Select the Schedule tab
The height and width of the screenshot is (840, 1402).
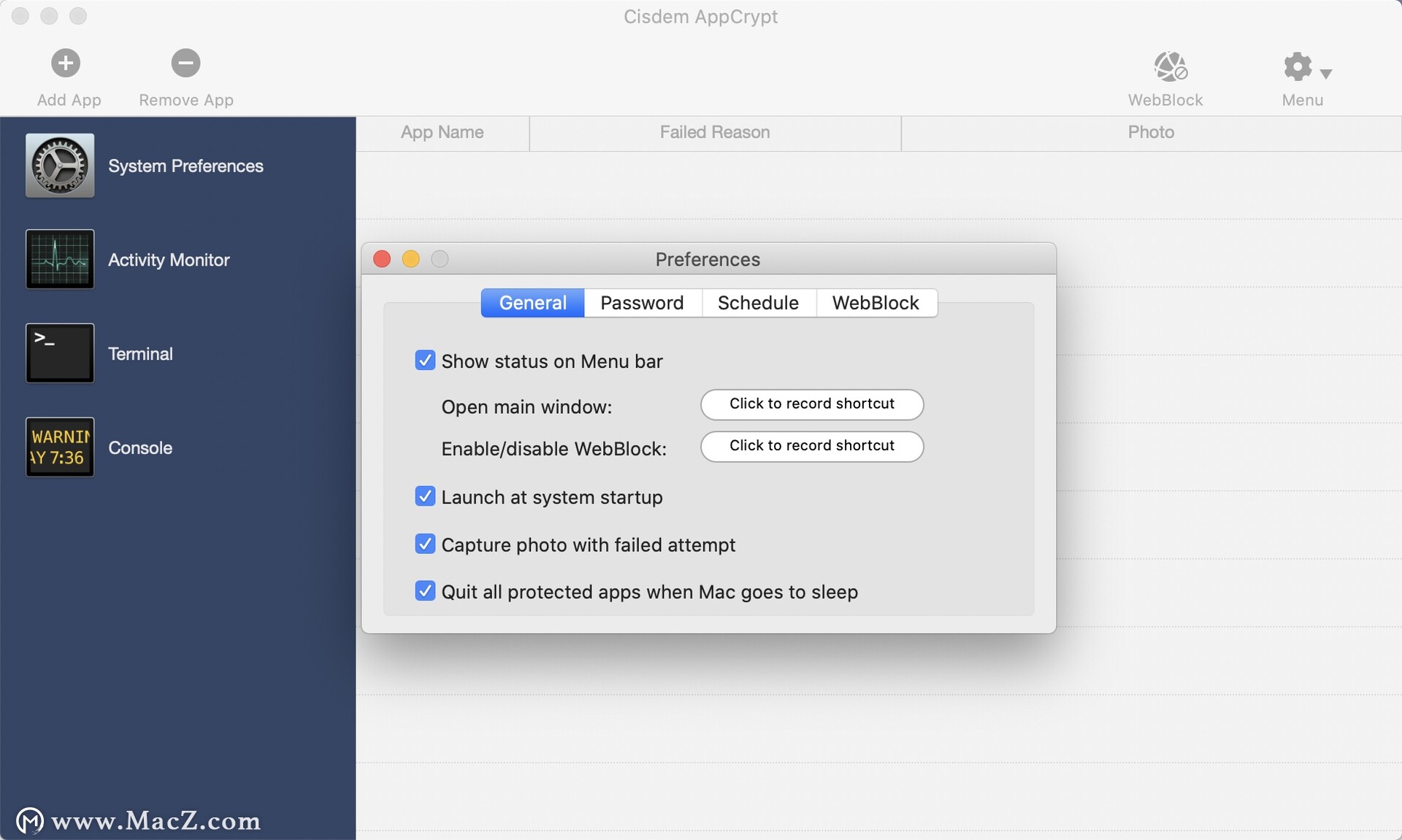point(758,302)
